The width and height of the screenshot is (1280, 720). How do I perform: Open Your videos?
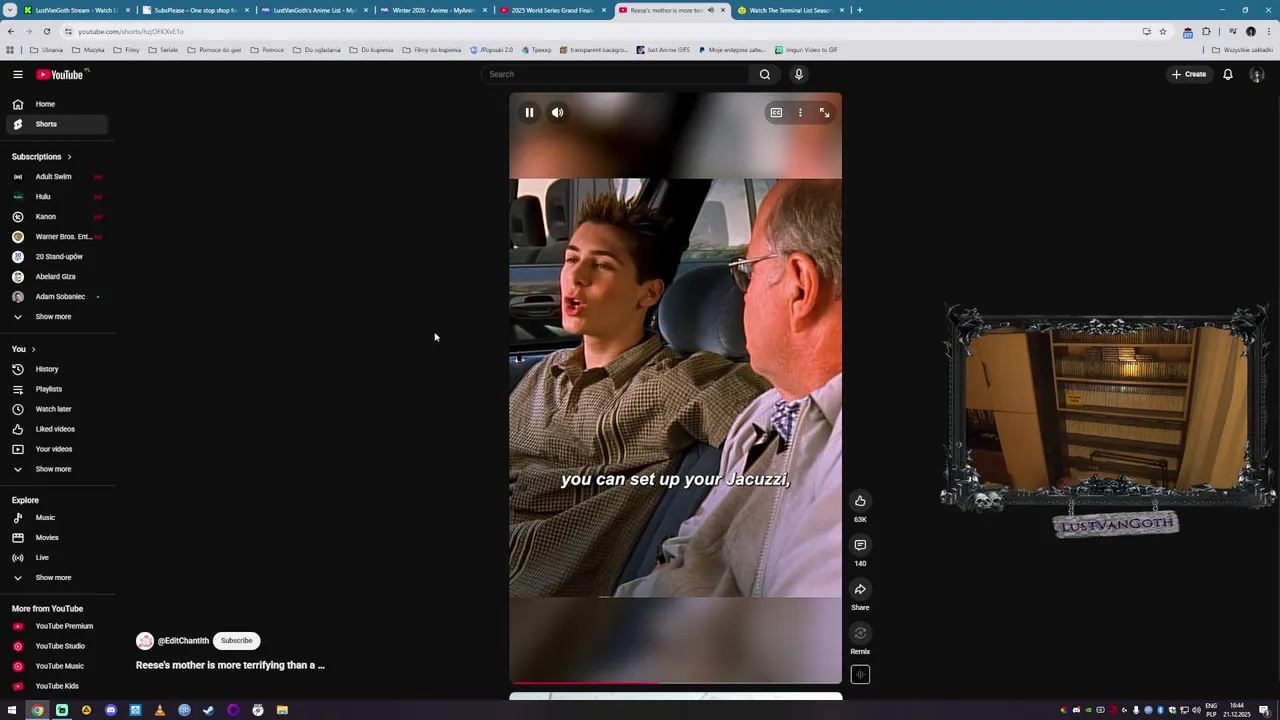[56, 449]
